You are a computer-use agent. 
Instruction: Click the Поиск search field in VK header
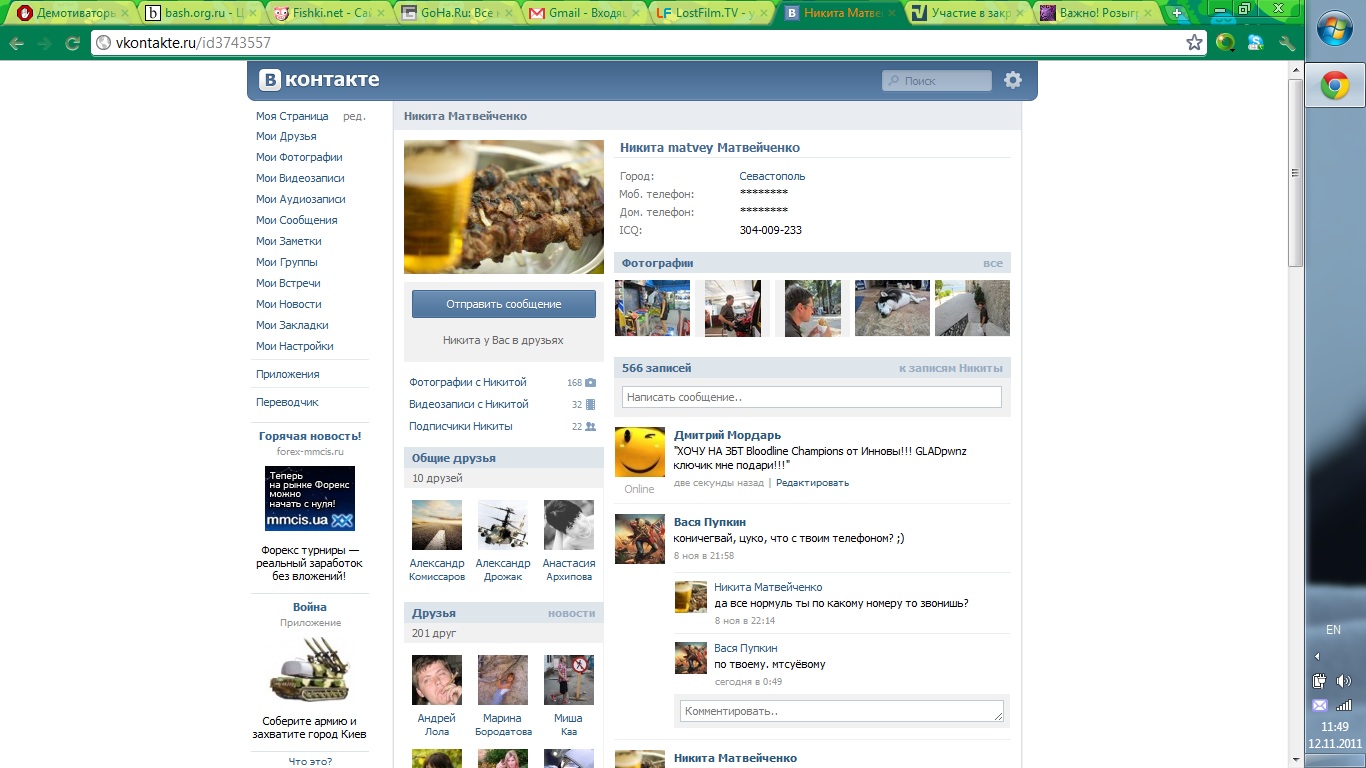point(937,81)
